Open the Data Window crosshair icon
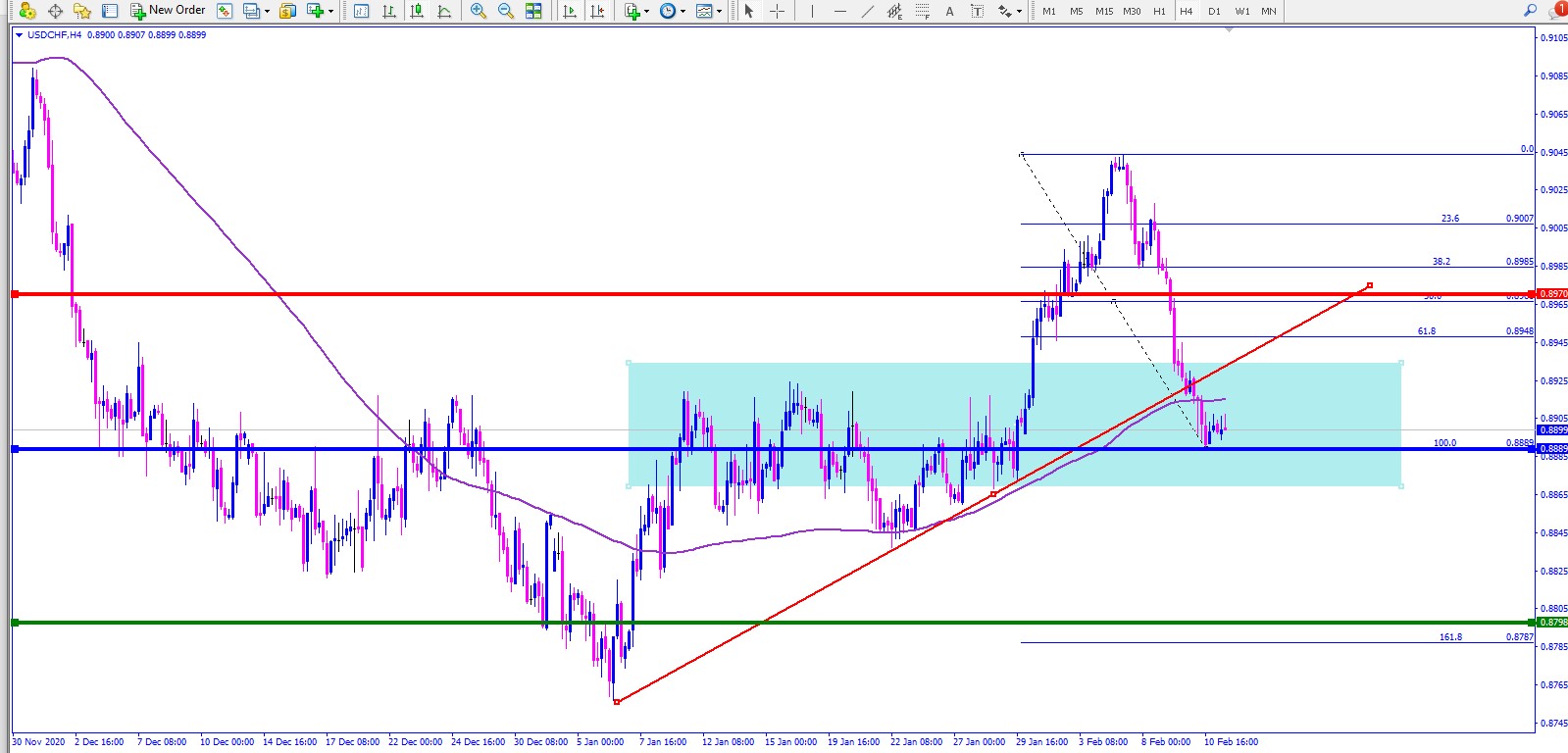This screenshot has height=753, width=1568. 55,11
